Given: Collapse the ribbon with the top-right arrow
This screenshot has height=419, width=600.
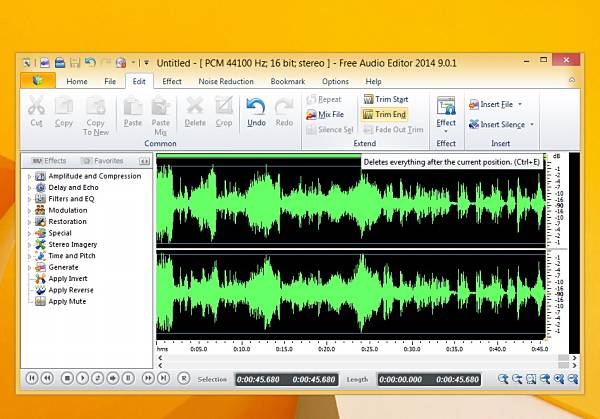Looking at the screenshot, I should point(572,80).
